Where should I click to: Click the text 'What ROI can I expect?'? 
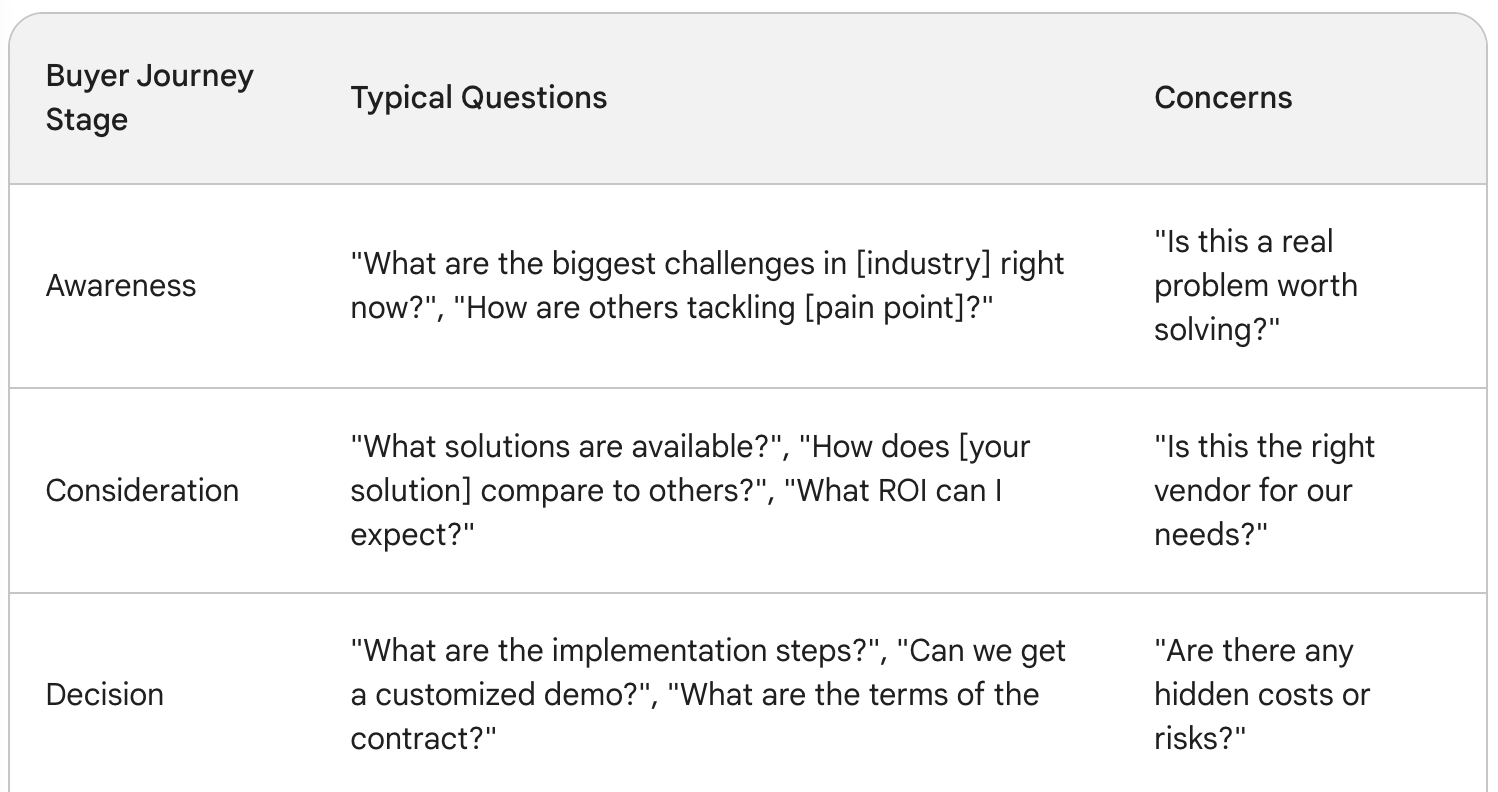pyautogui.click(x=676, y=513)
